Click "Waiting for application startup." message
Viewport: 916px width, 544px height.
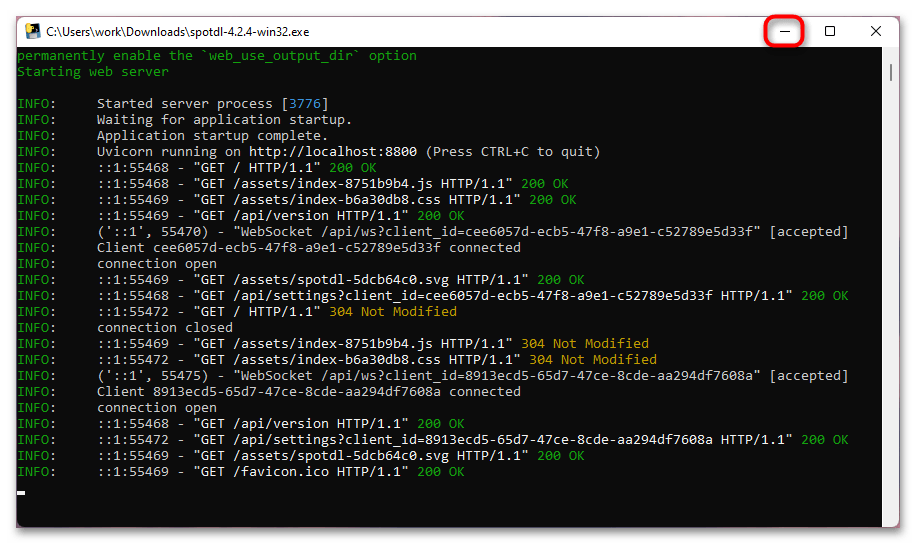[225, 120]
